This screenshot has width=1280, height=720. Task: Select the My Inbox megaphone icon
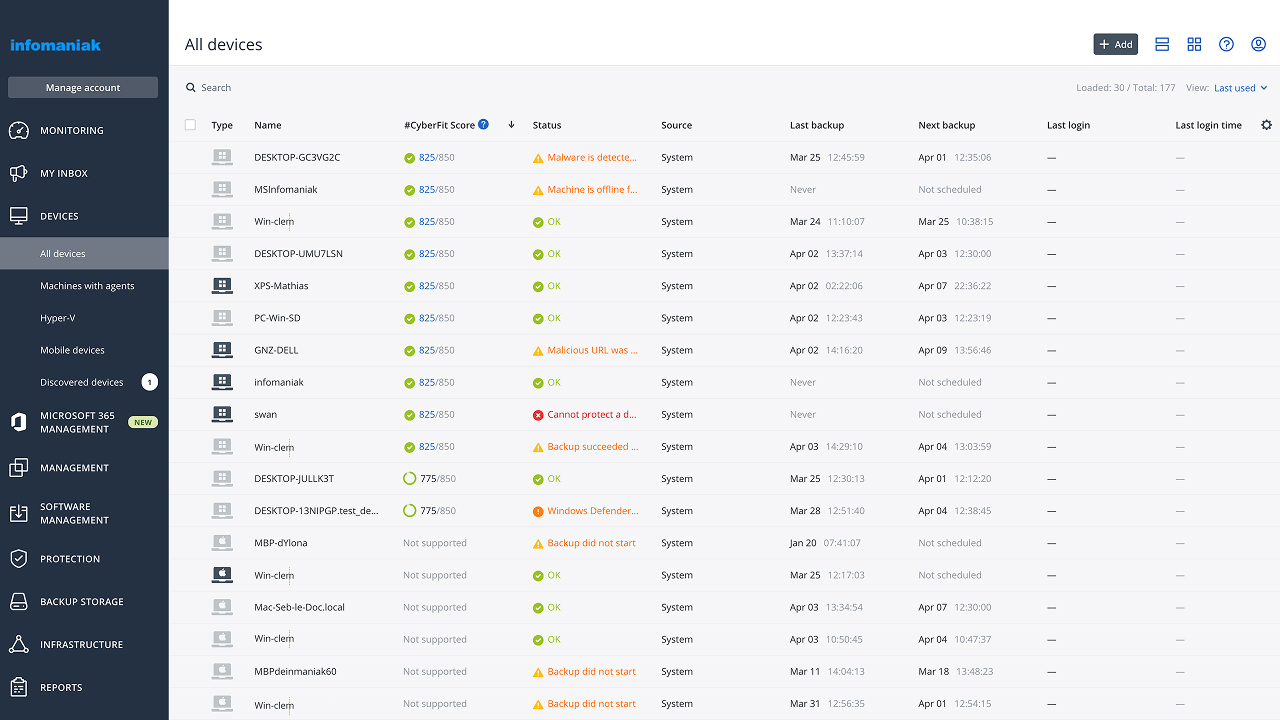(x=20, y=173)
